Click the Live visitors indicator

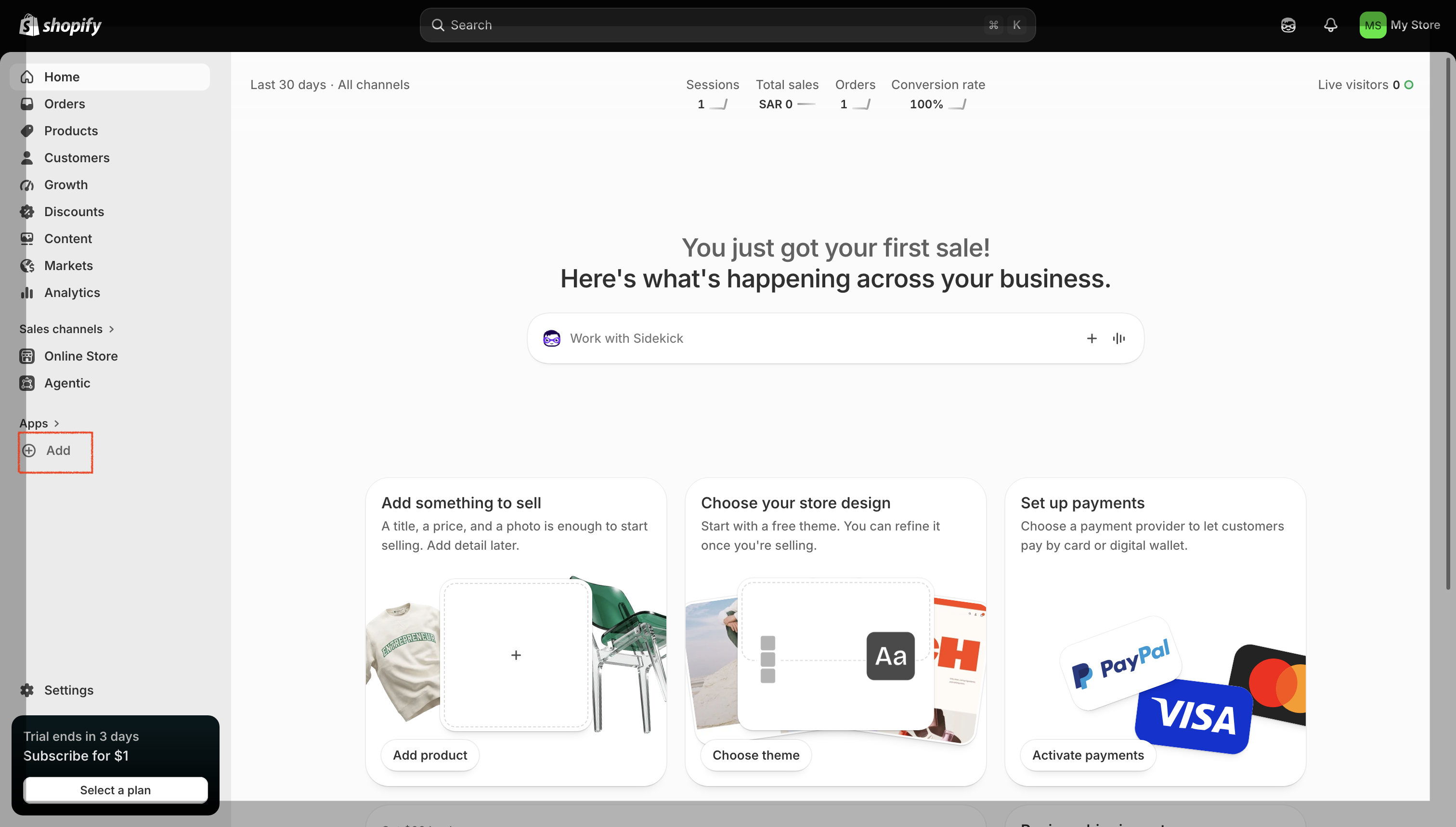[1365, 85]
